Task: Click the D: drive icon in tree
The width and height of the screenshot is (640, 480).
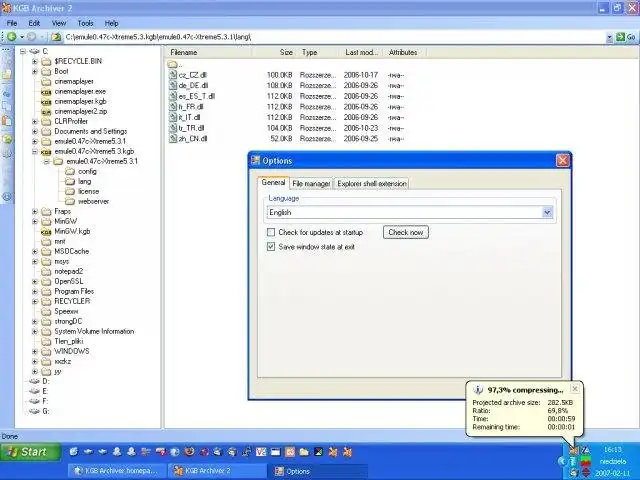Action: point(35,381)
